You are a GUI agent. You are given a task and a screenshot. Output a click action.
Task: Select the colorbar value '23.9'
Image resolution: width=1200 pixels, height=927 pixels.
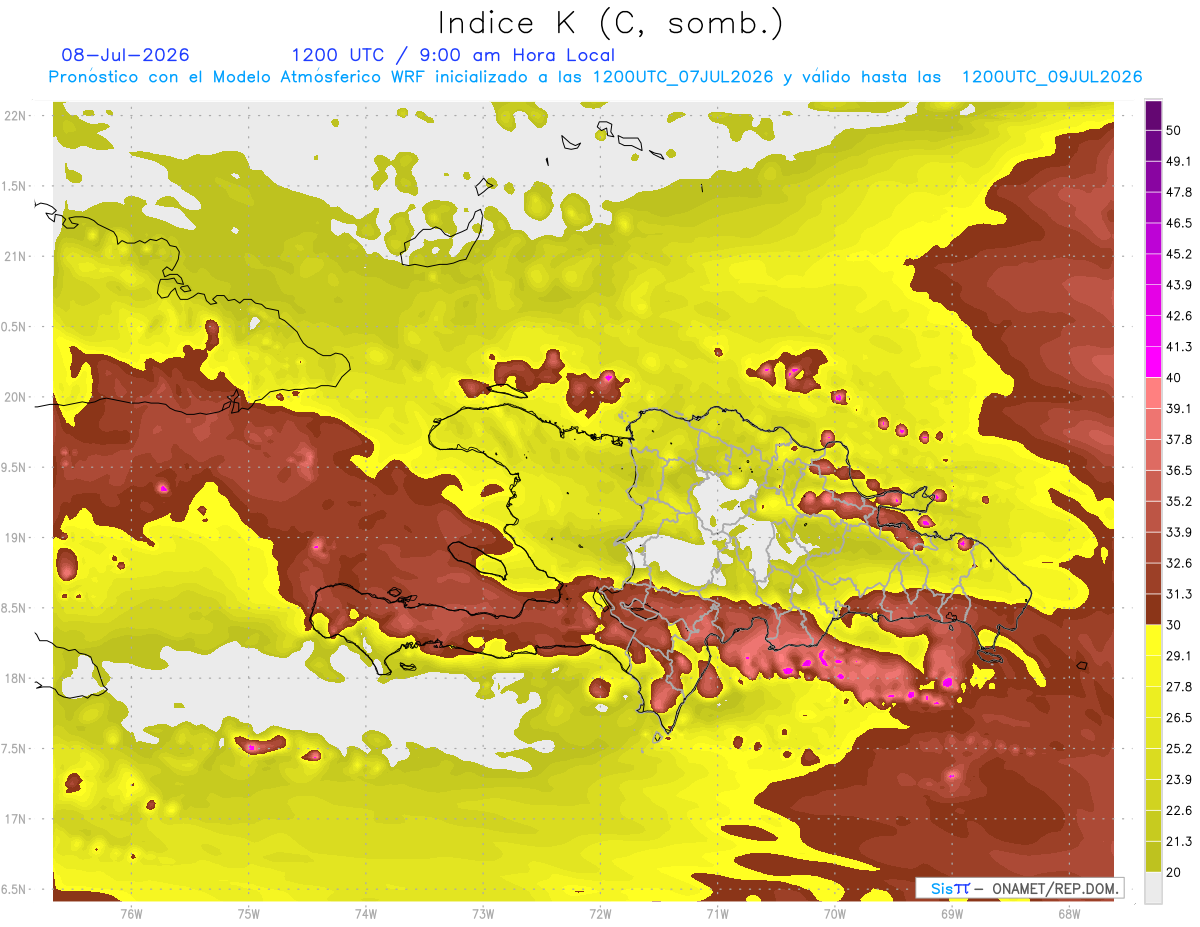coord(1179,780)
